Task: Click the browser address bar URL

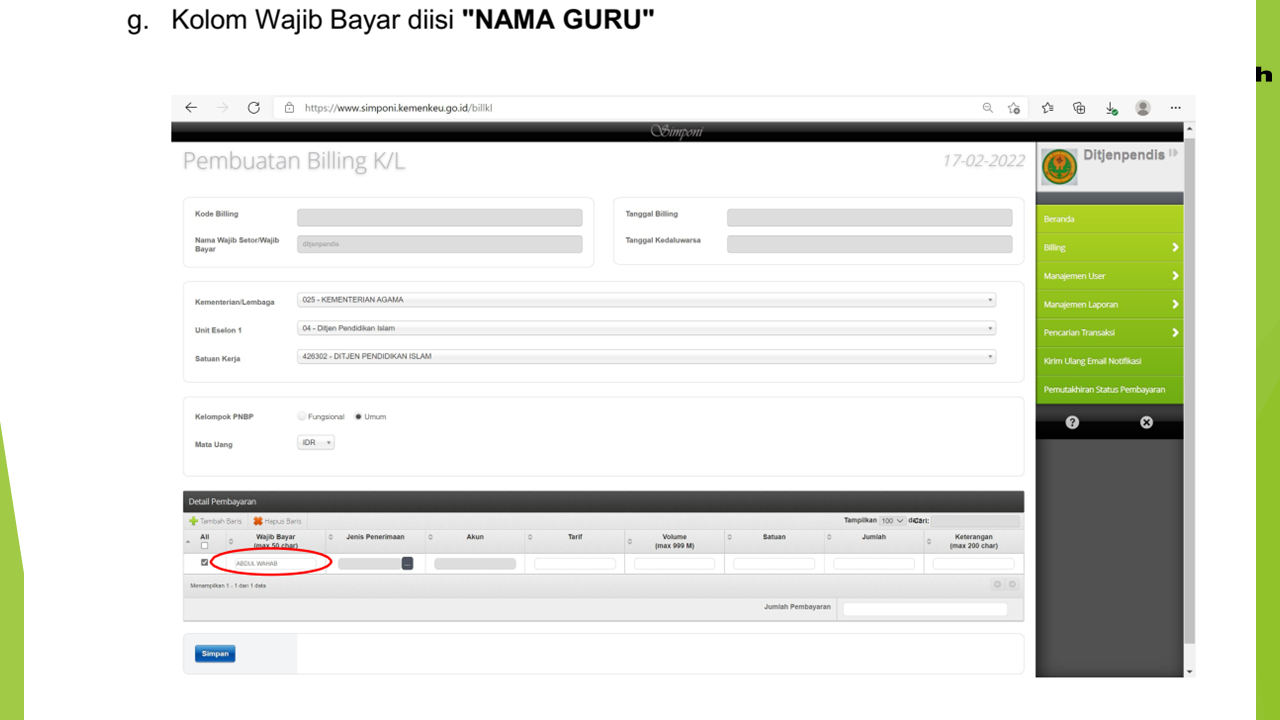Action: (398, 108)
